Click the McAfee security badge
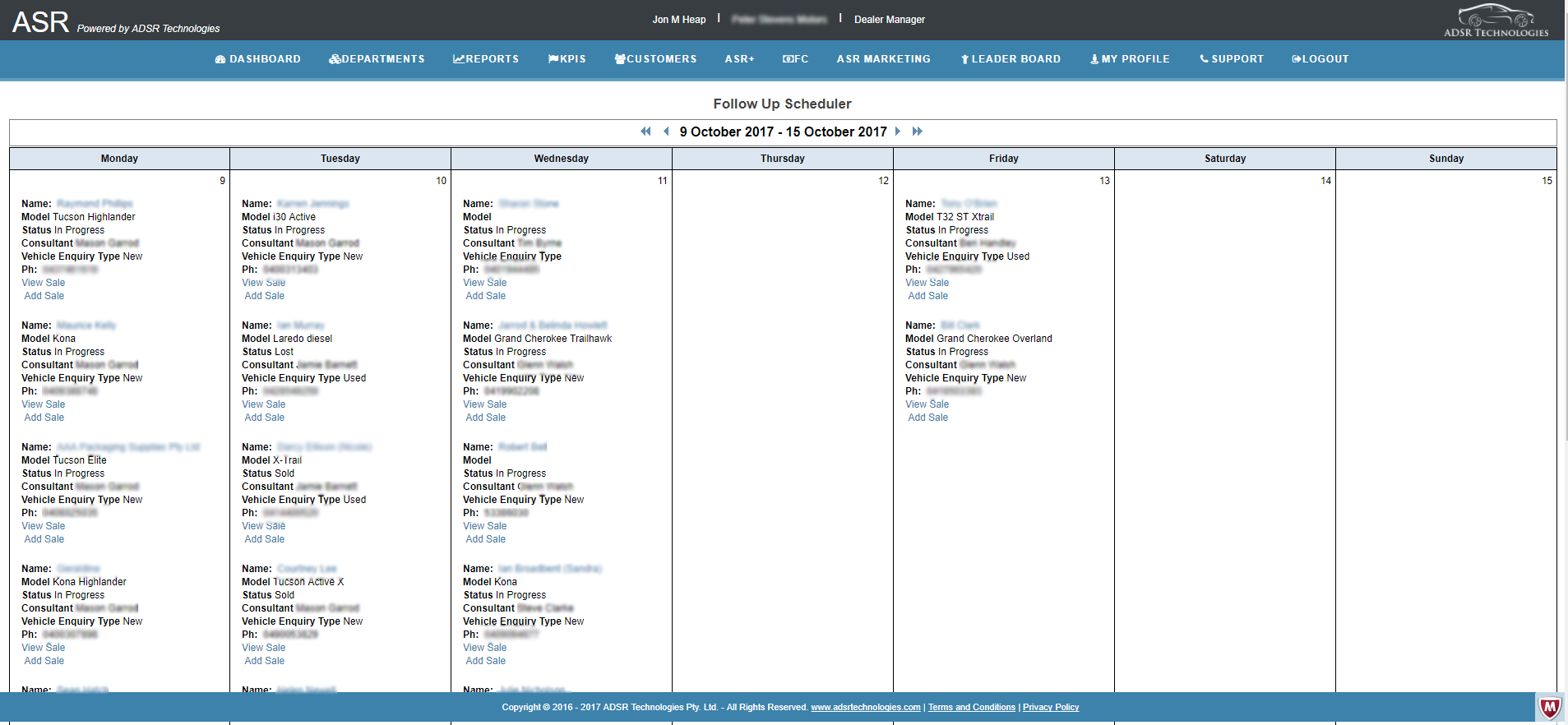This screenshot has width=1568, height=725. coord(1549,707)
